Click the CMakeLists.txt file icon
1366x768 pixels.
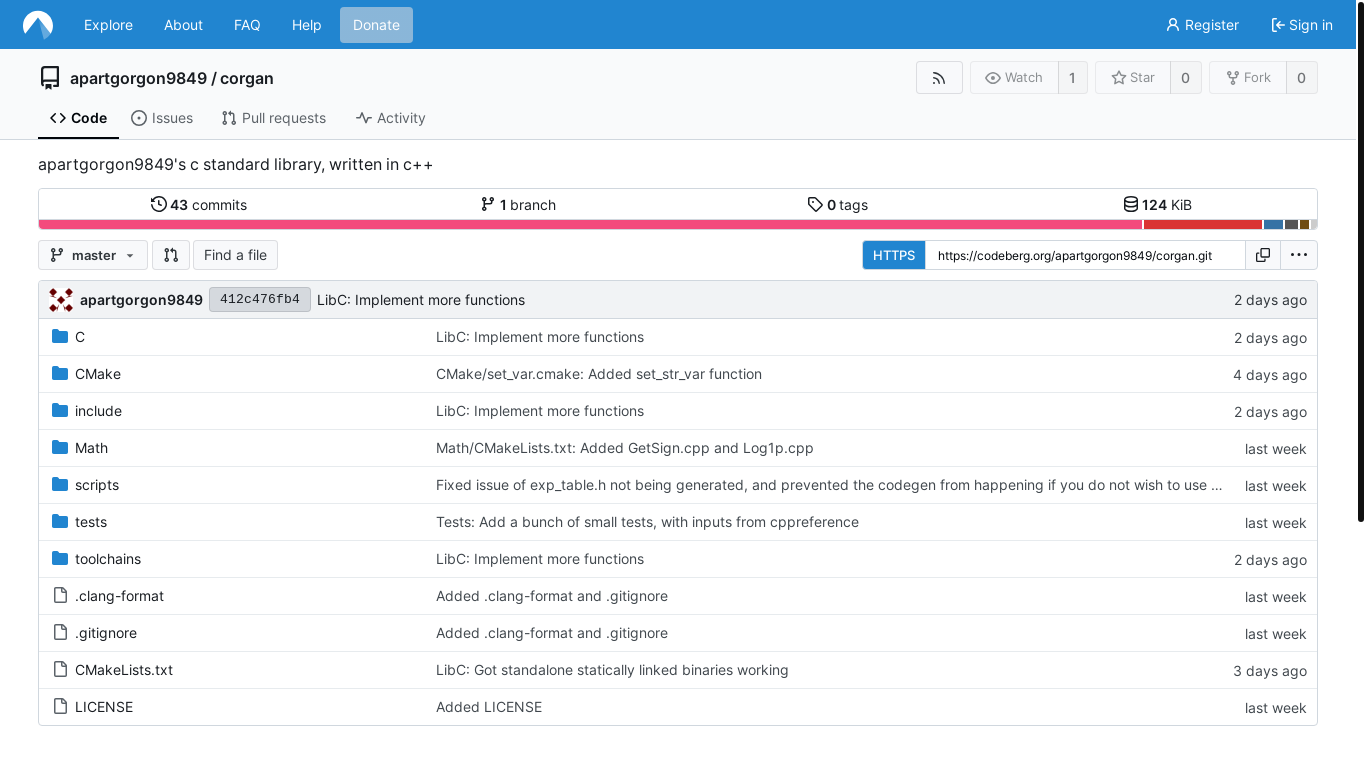pyautogui.click(x=60, y=670)
